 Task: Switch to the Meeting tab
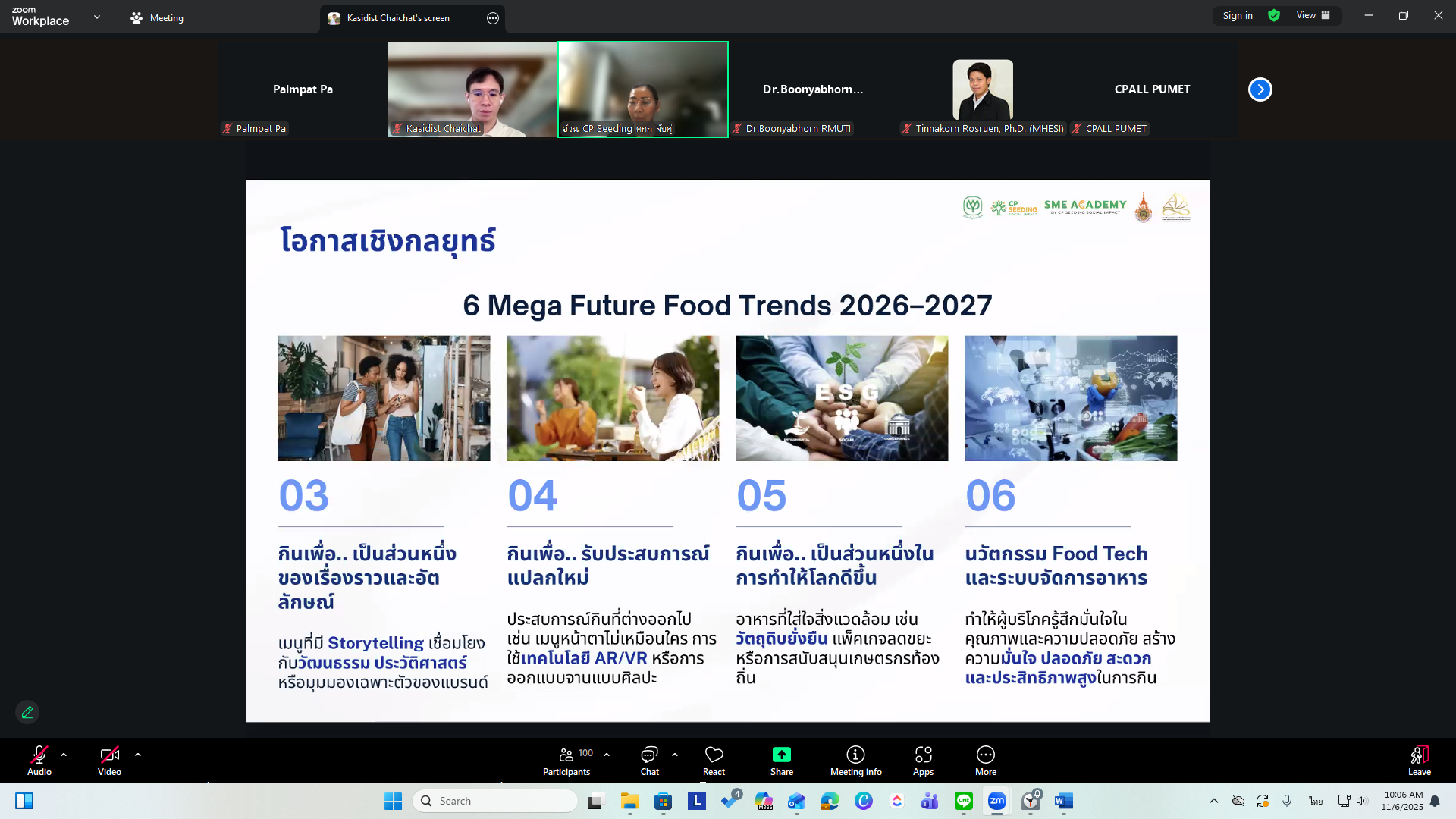[157, 18]
